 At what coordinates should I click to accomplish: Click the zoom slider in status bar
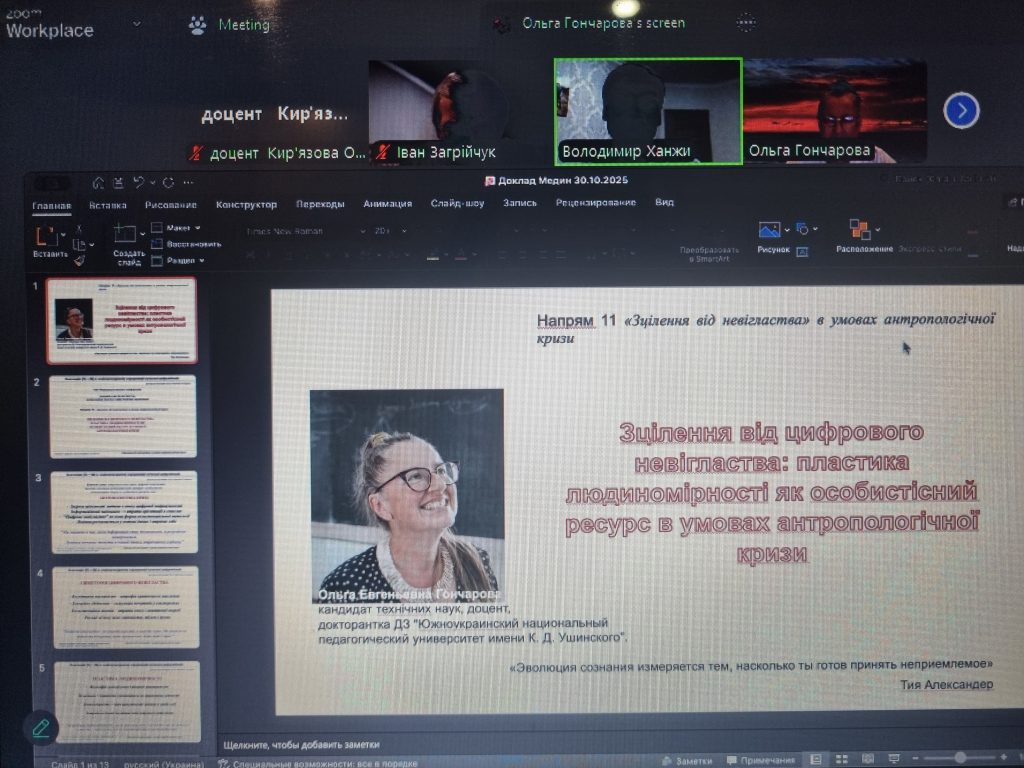[960, 758]
